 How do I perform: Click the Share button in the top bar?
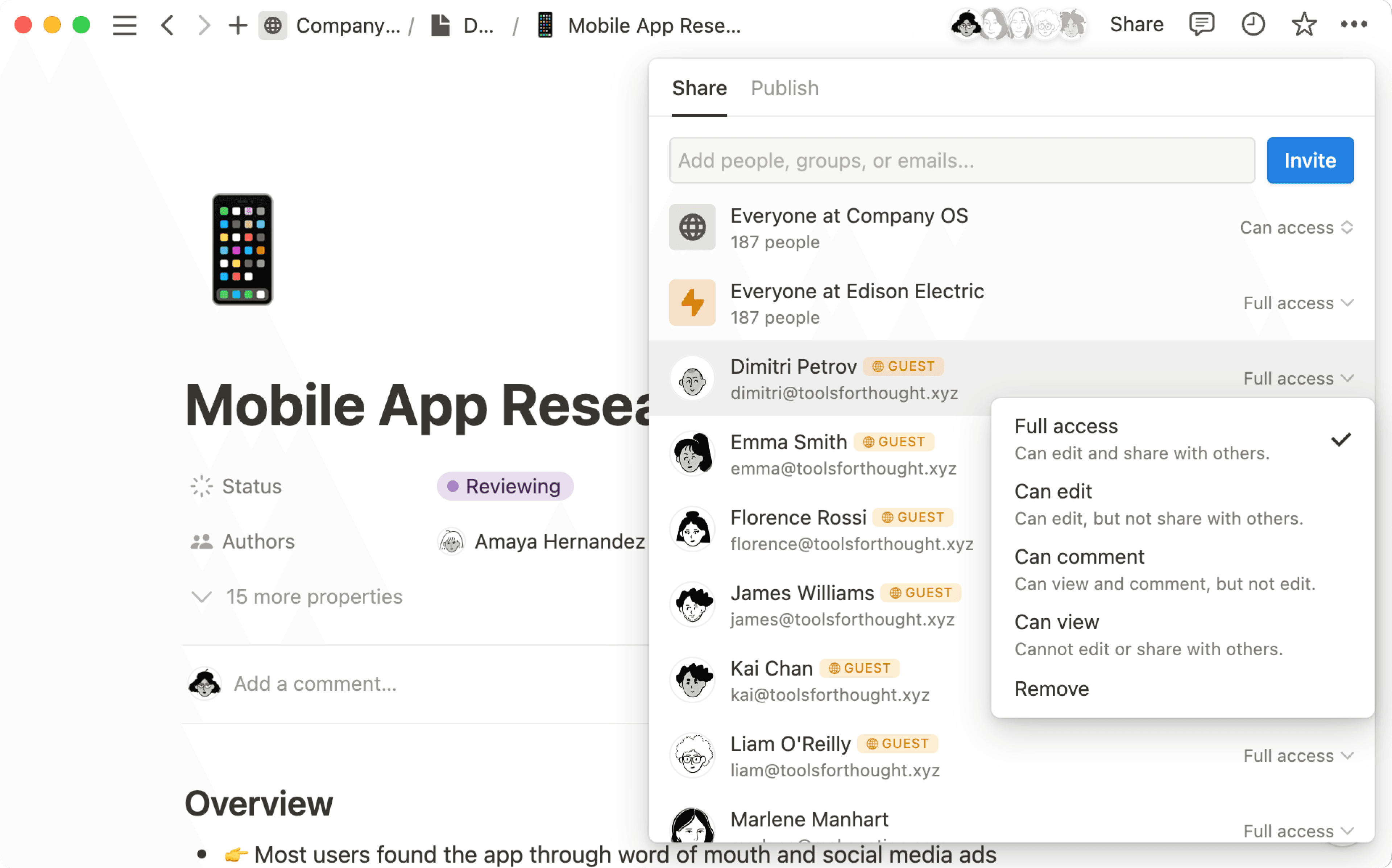1136,24
